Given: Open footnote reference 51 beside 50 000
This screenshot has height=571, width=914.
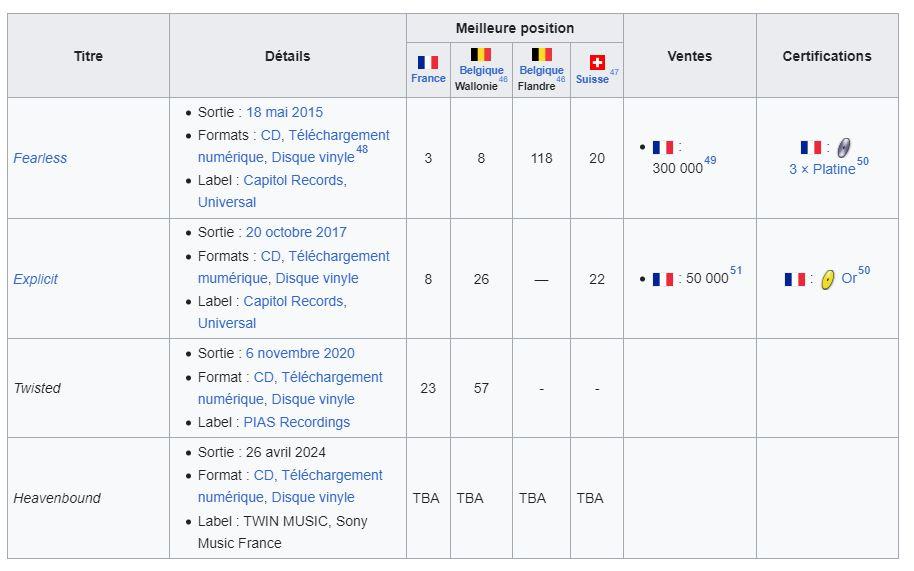Looking at the screenshot, I should coord(736,270).
